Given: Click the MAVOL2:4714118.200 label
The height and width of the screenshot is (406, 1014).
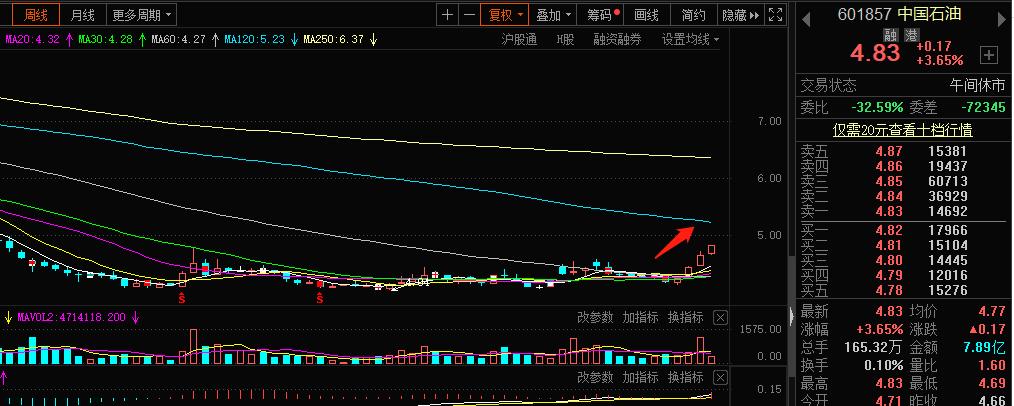Looking at the screenshot, I should [x=72, y=317].
